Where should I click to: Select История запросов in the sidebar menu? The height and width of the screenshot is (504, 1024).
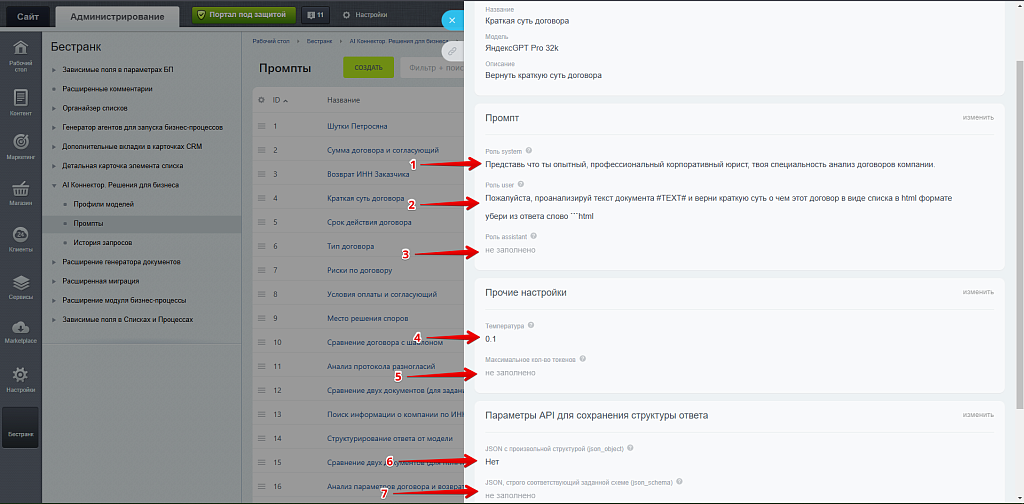pyautogui.click(x=102, y=242)
